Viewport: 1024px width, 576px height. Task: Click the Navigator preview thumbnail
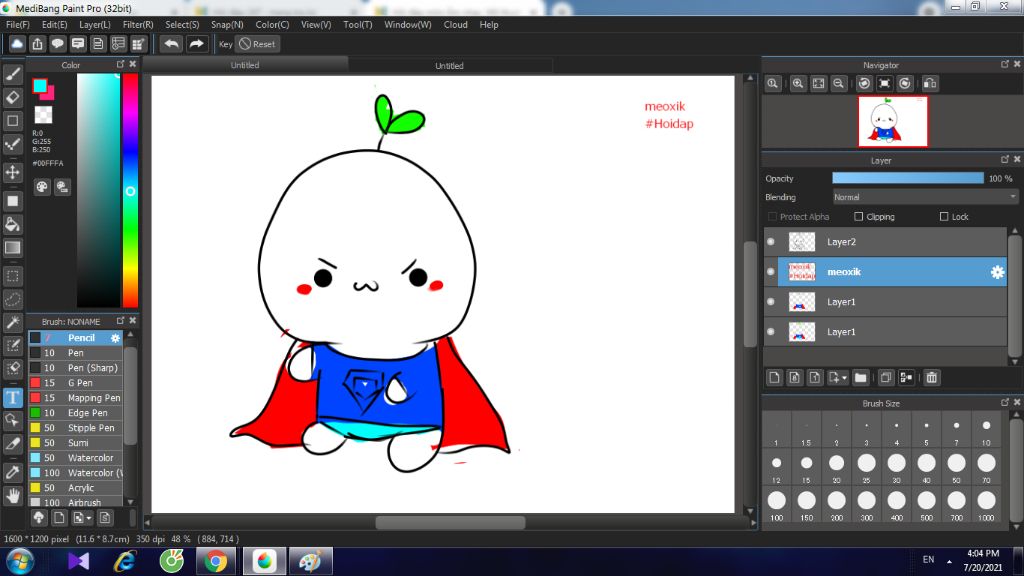pyautogui.click(x=893, y=121)
